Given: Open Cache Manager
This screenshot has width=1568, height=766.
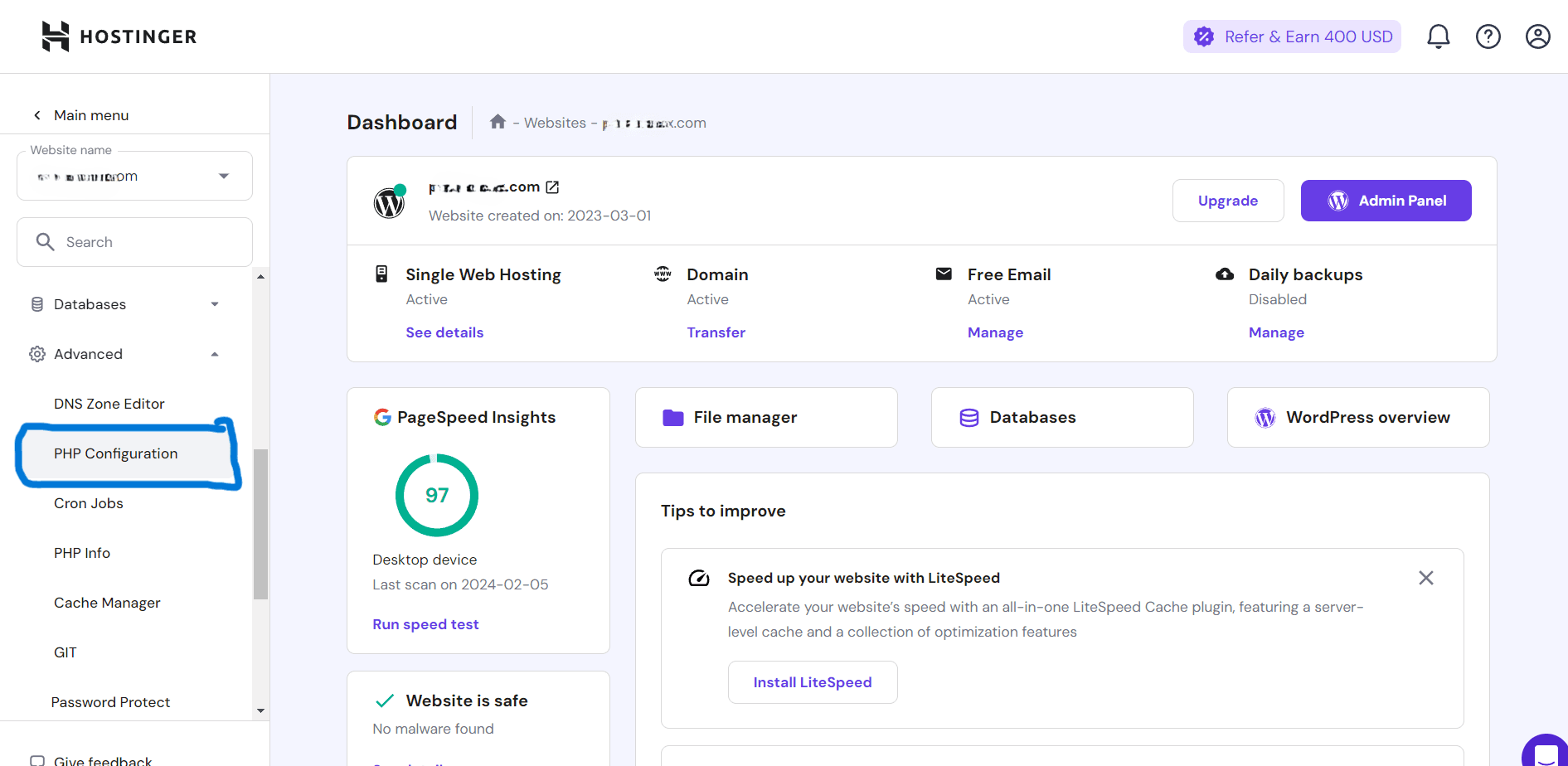Looking at the screenshot, I should pyautogui.click(x=107, y=603).
